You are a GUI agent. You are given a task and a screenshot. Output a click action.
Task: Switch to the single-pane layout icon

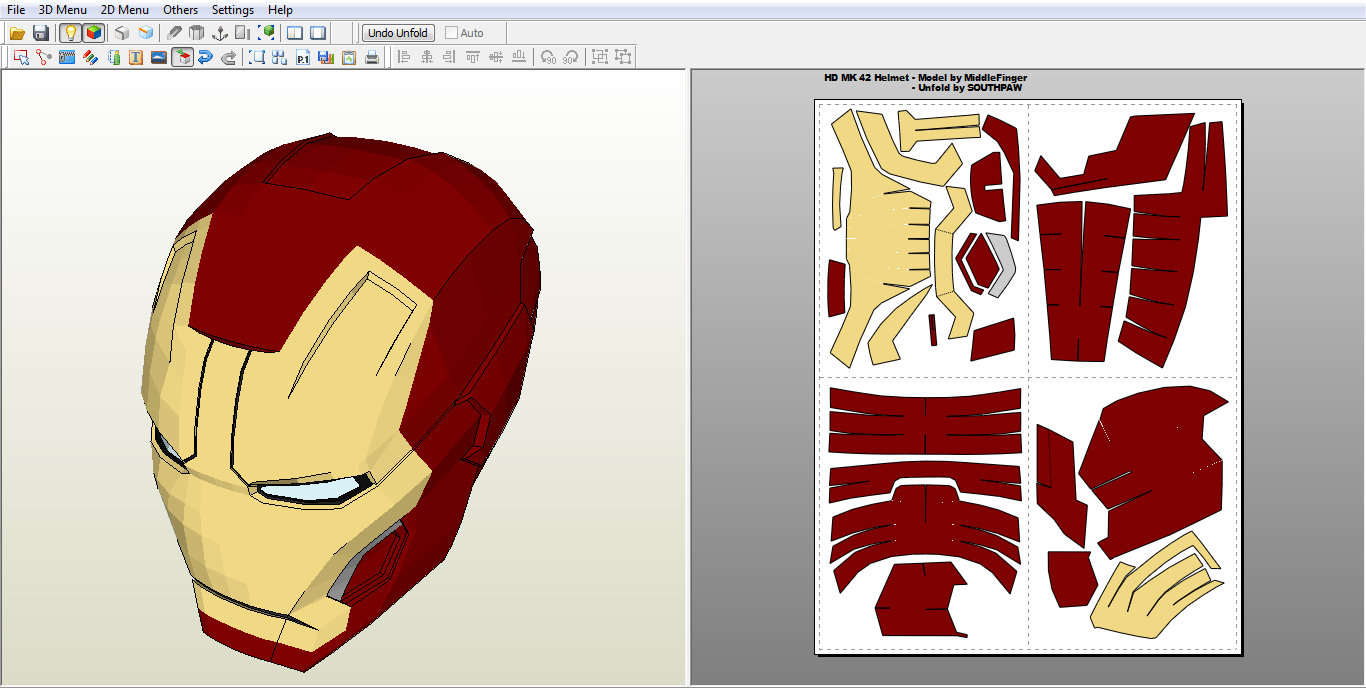tap(318, 33)
